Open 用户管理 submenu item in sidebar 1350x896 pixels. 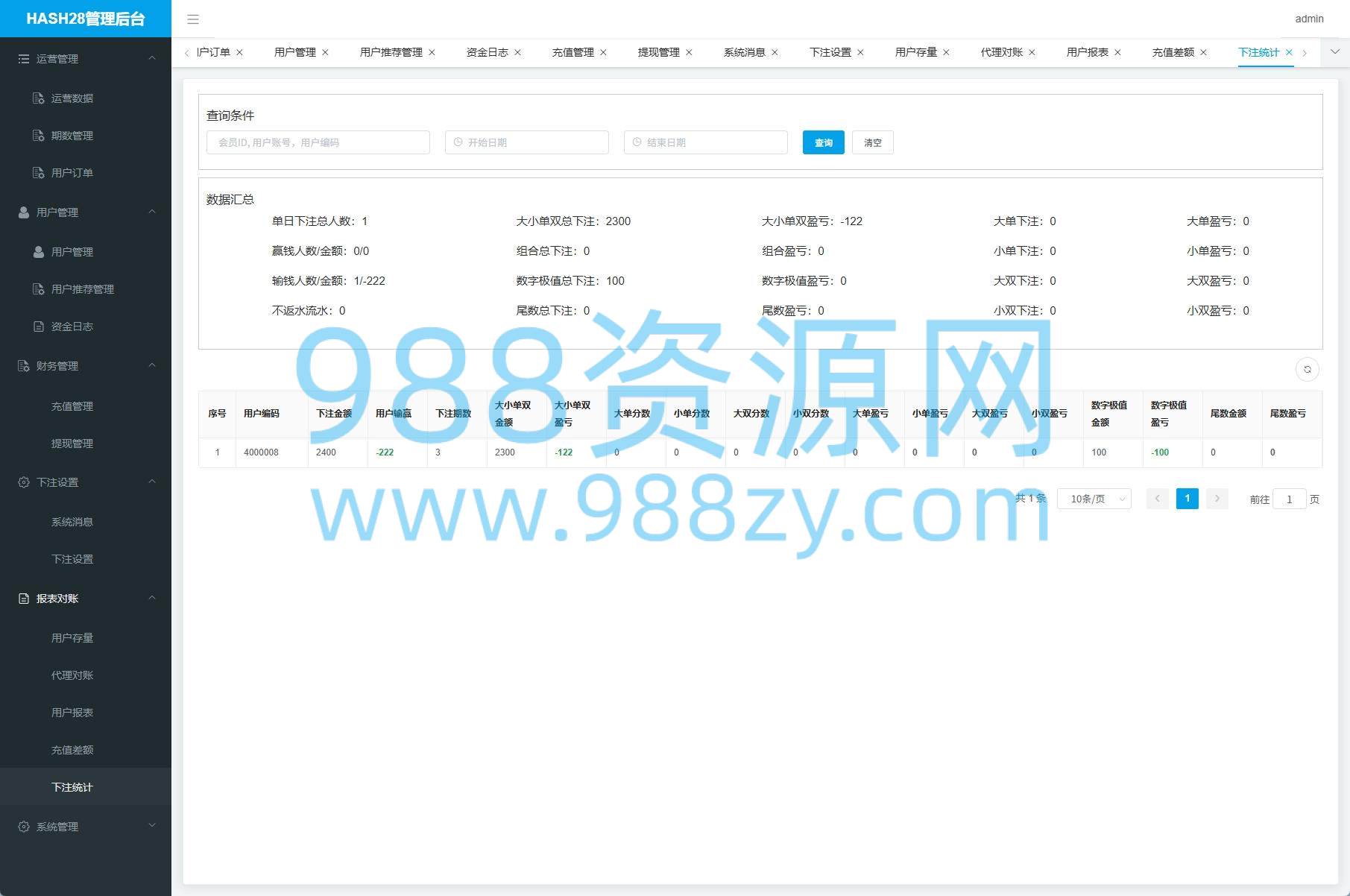click(72, 252)
